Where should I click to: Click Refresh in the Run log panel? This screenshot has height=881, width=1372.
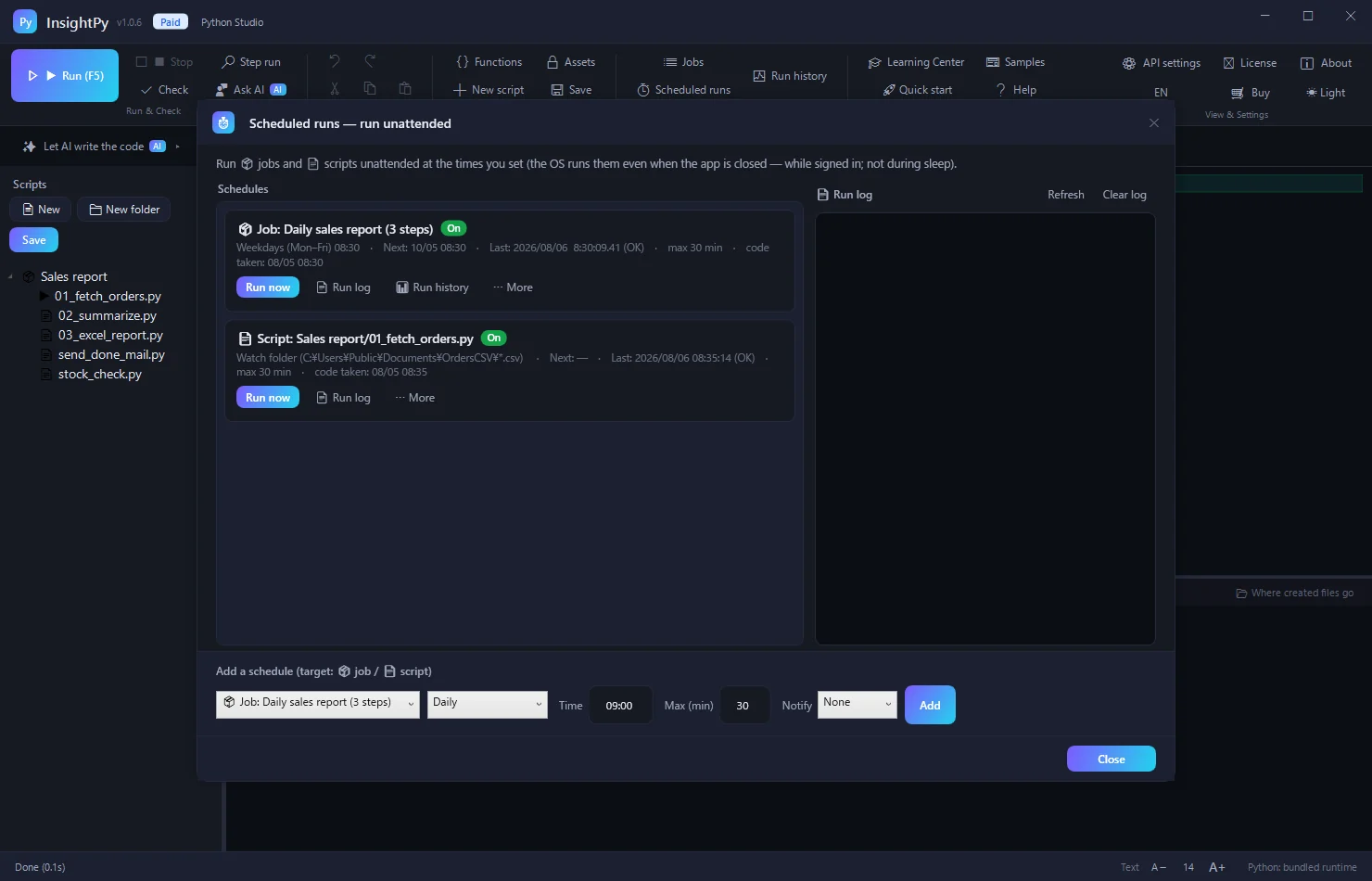pos(1066,195)
